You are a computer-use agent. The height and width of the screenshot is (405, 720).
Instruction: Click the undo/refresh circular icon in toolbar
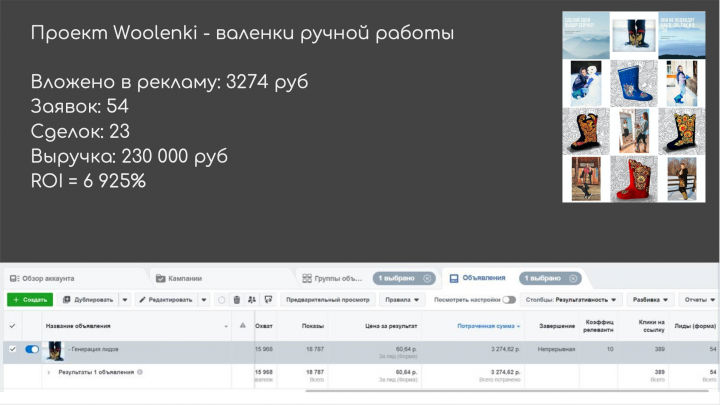pos(221,300)
